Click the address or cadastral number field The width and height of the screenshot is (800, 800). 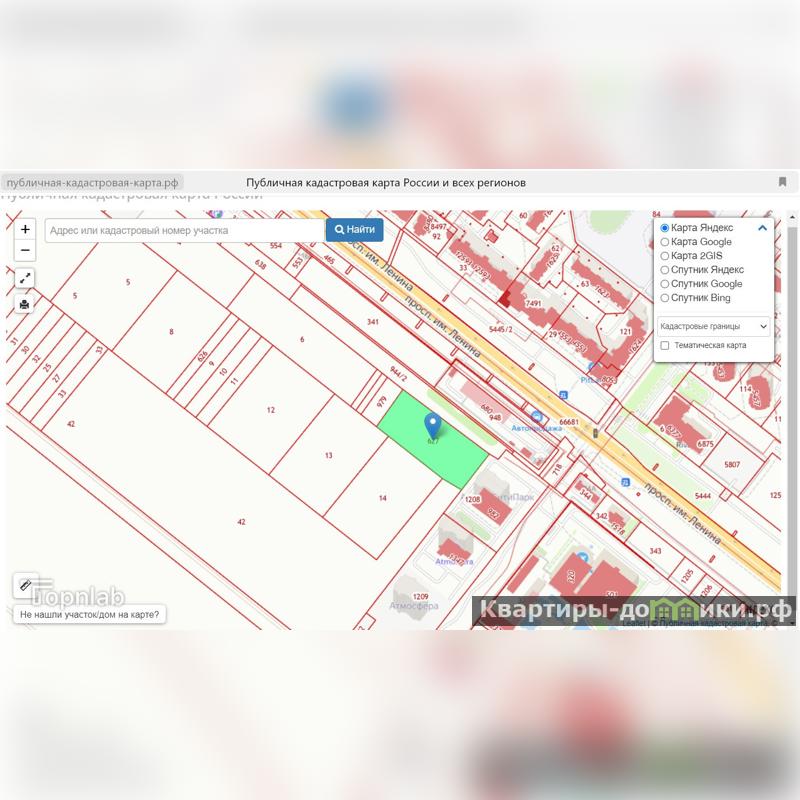184,230
